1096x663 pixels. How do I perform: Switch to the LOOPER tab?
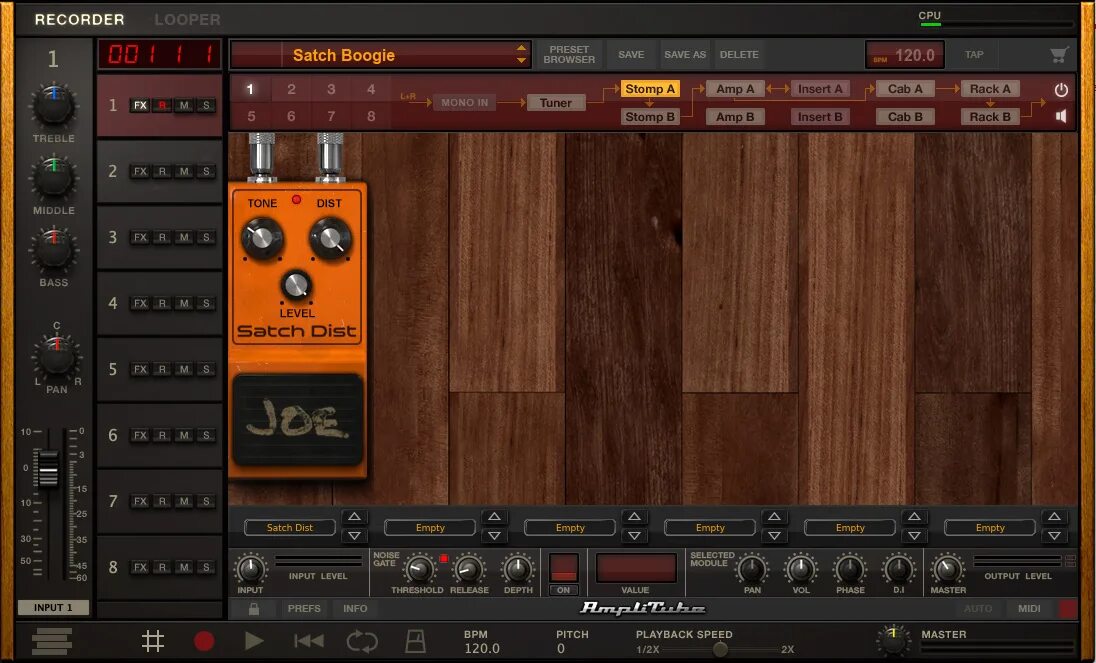[188, 19]
